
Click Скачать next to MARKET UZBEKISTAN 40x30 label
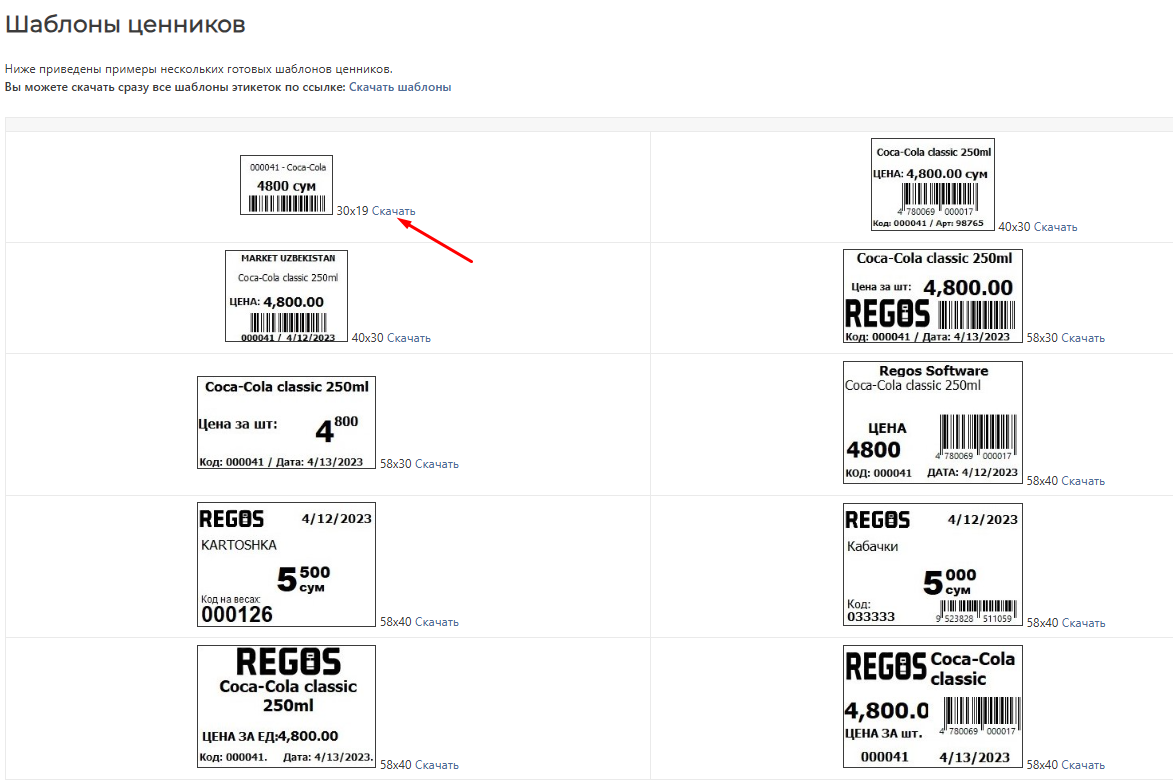tap(408, 338)
